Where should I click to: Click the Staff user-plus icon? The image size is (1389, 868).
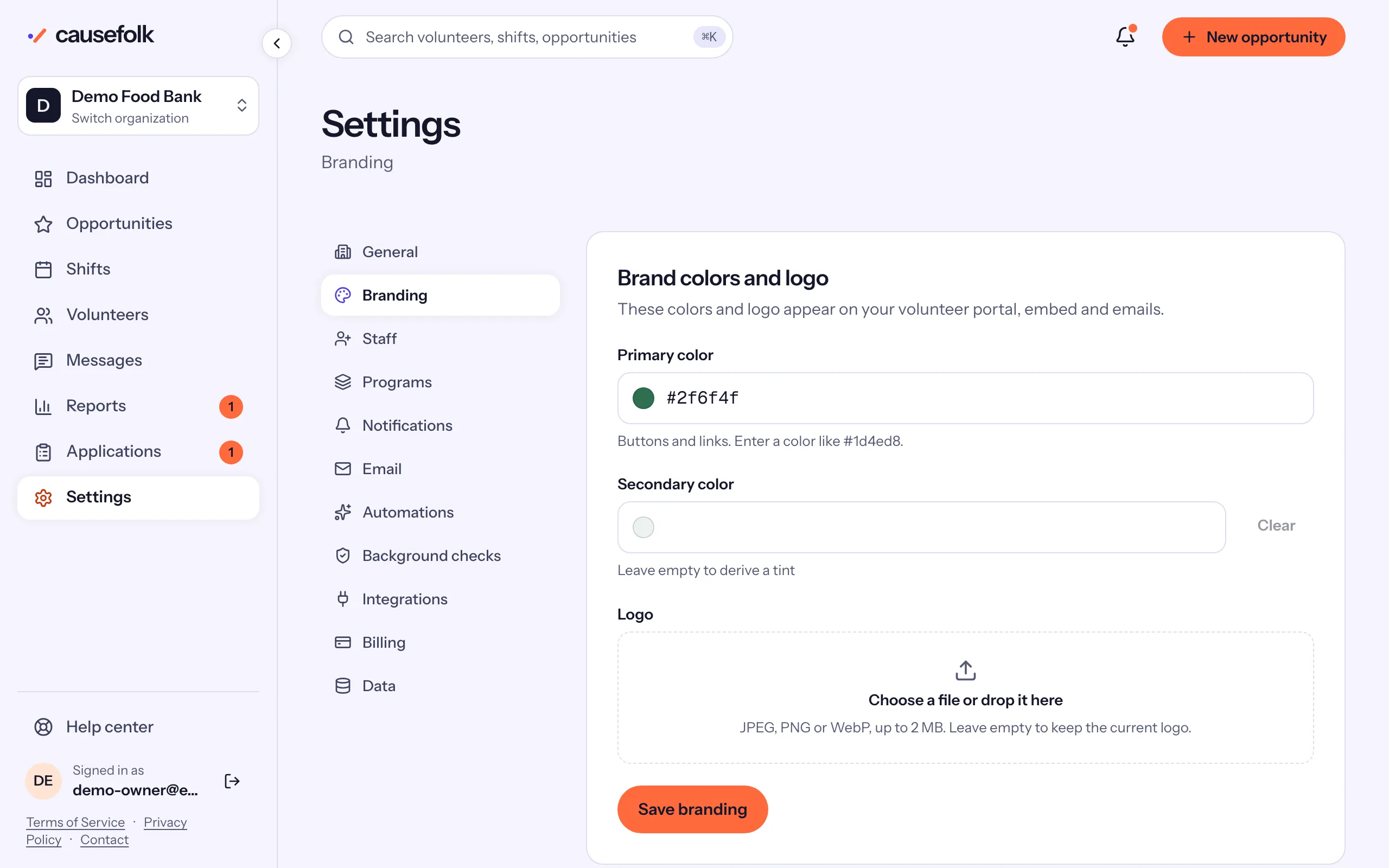(x=343, y=339)
